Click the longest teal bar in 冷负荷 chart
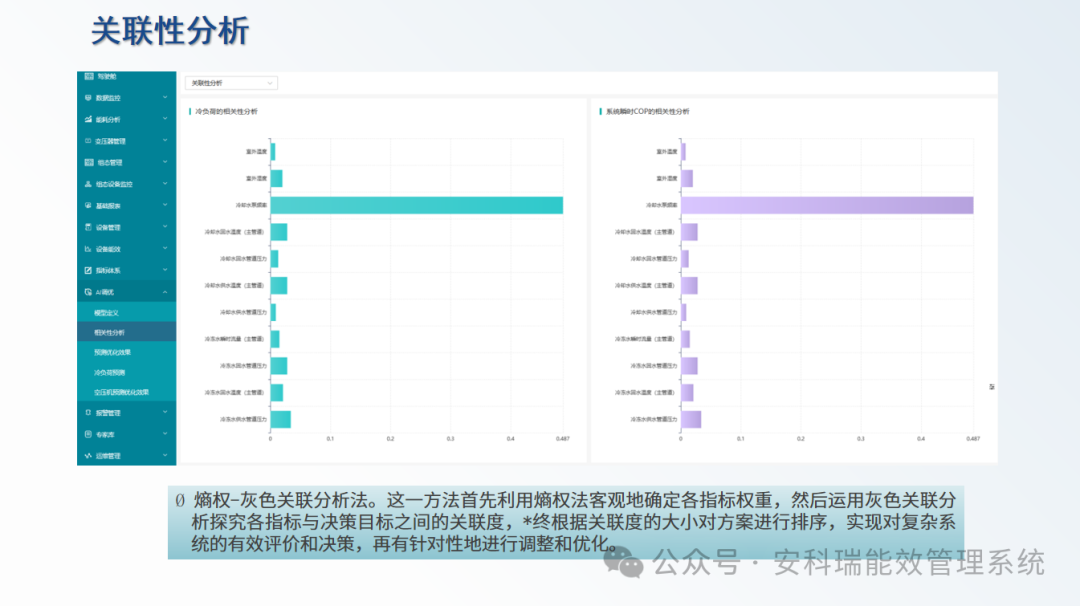 417,205
